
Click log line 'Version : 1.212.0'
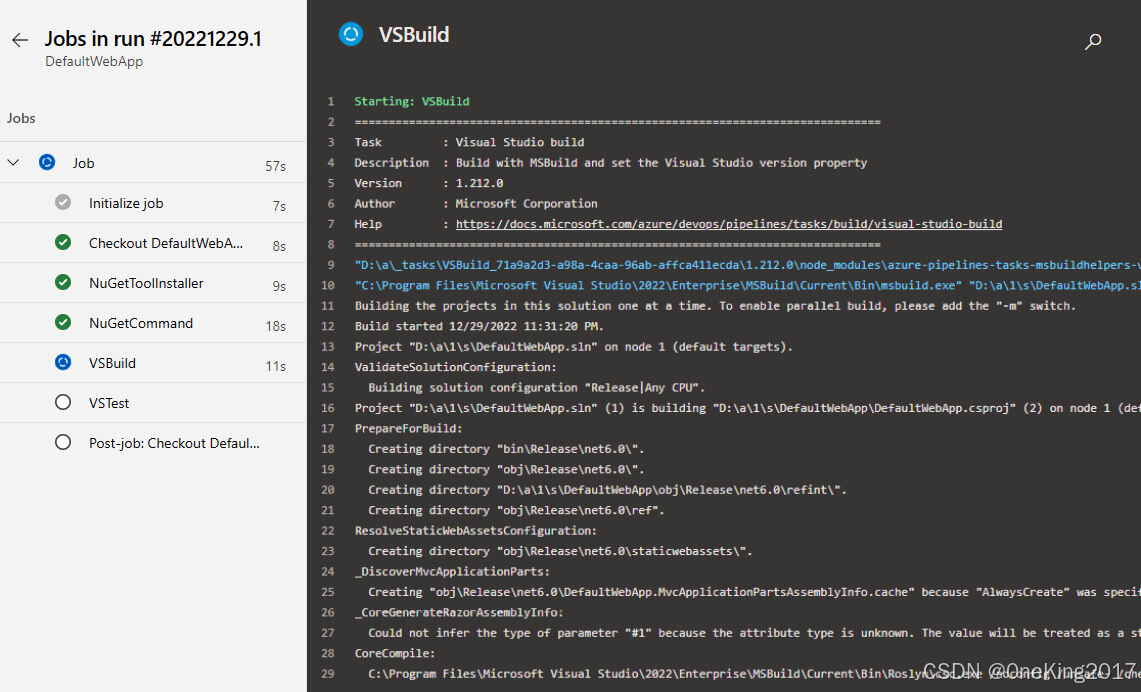tap(429, 183)
